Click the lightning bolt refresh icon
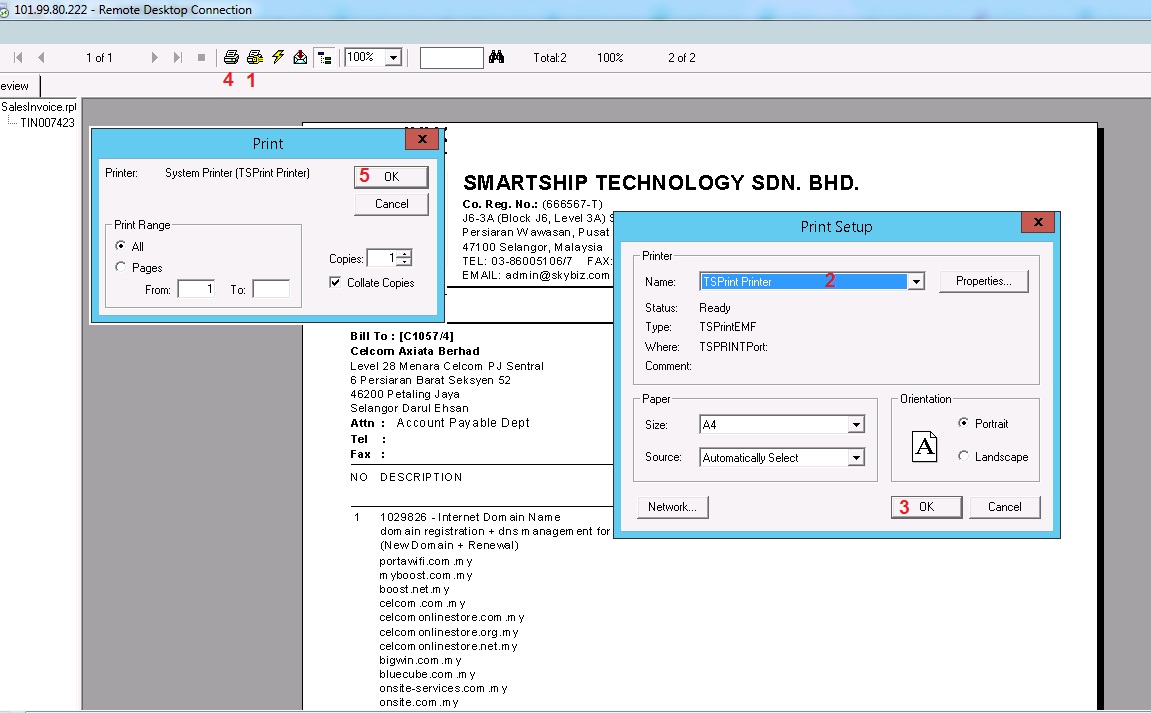 (278, 58)
